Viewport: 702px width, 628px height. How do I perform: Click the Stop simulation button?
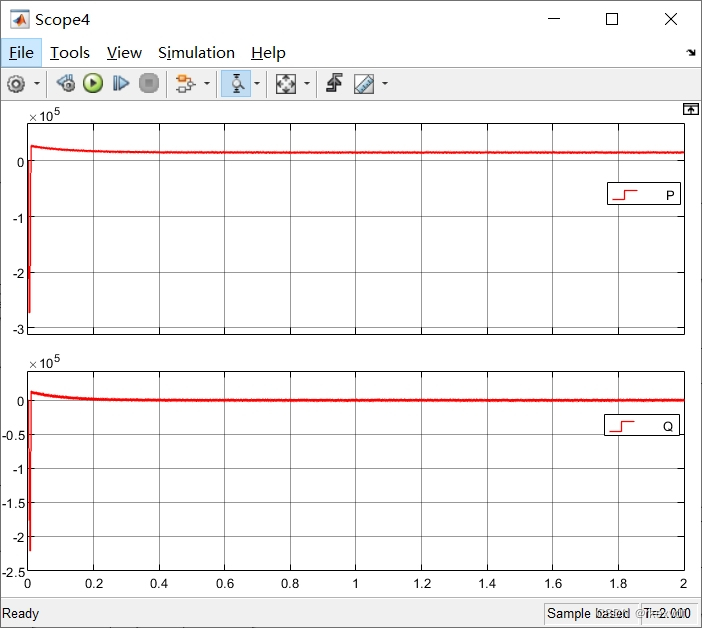point(149,84)
